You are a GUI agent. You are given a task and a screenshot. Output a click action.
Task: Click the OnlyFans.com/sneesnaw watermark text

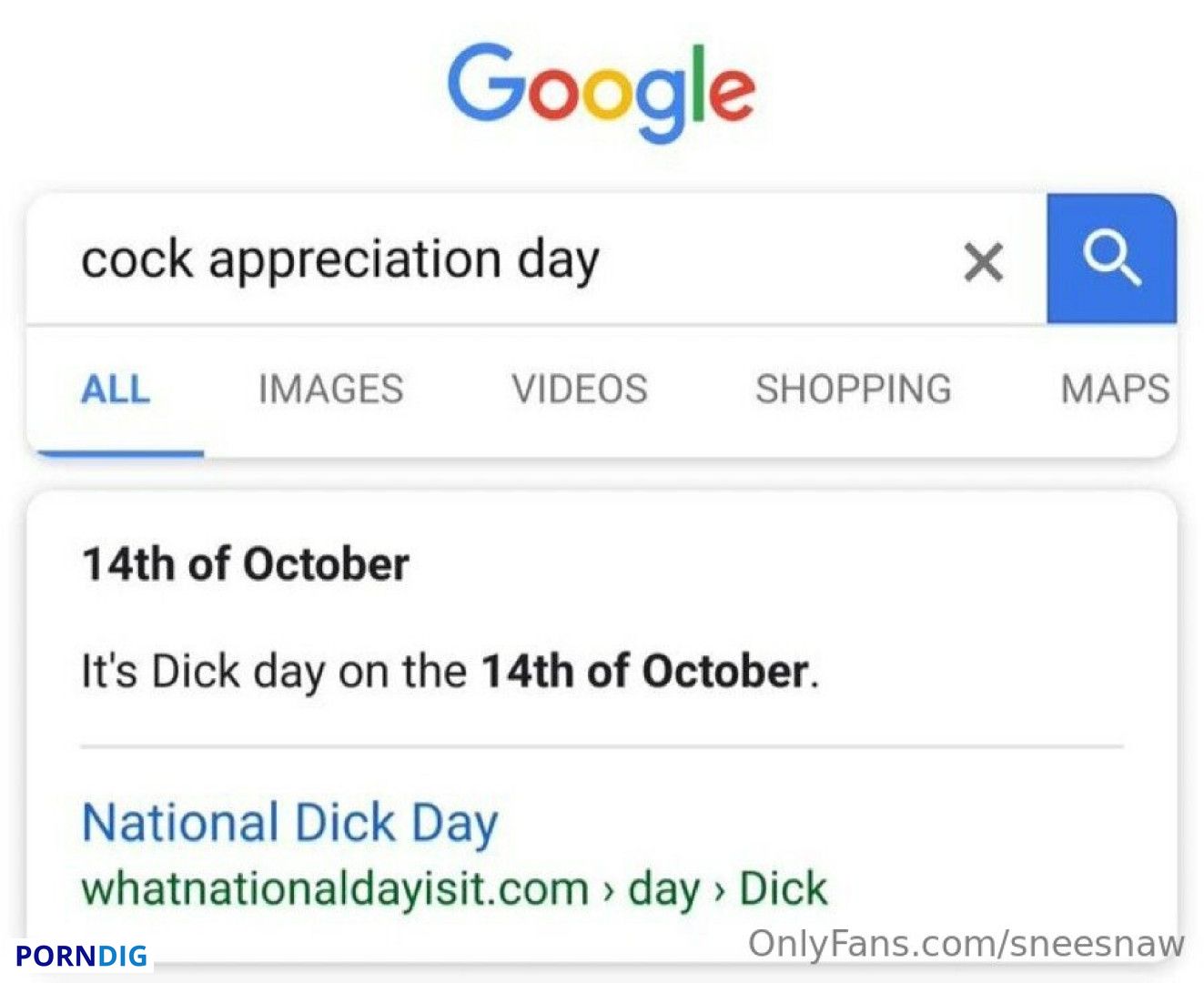pos(966,944)
